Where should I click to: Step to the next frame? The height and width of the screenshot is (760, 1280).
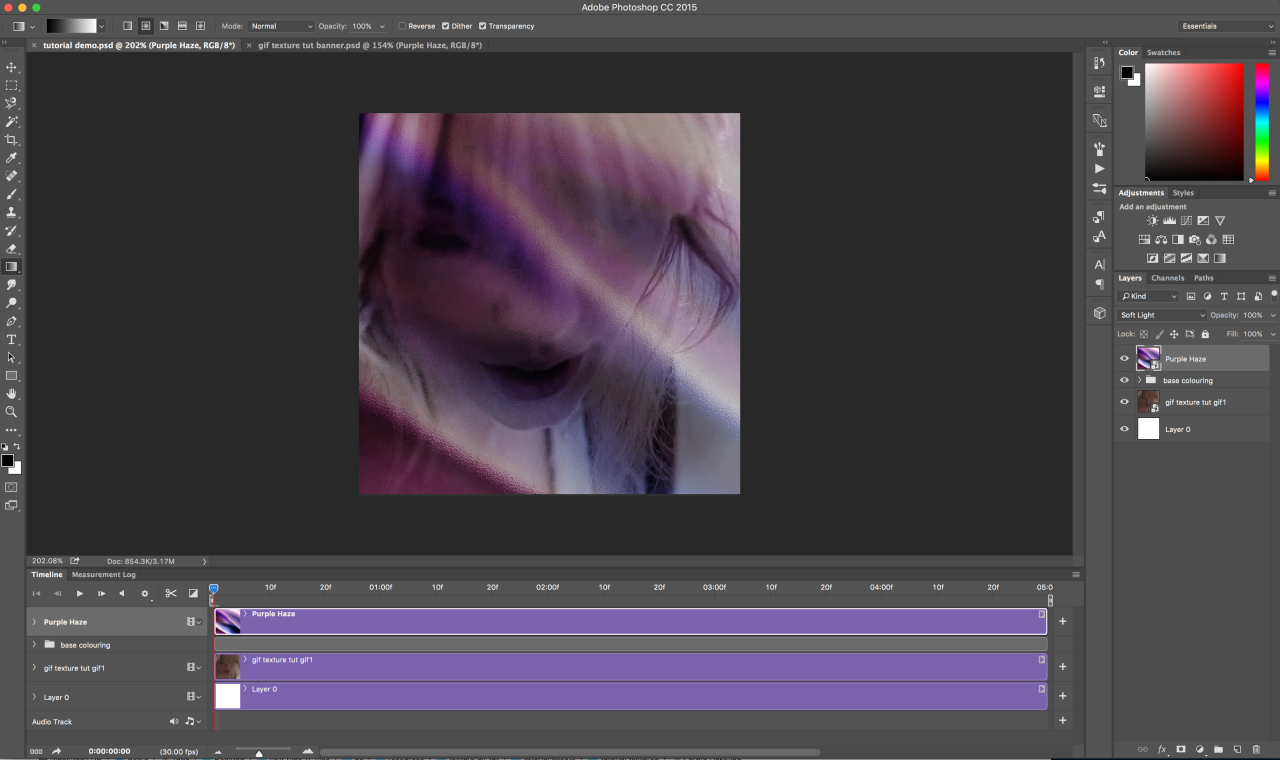tap(101, 593)
